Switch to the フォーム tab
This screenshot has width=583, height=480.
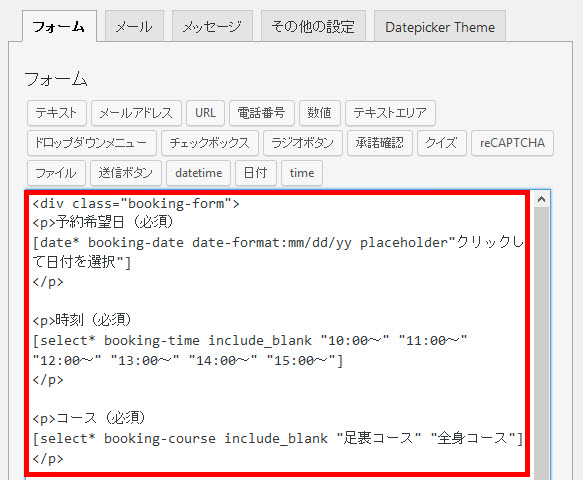click(x=59, y=26)
